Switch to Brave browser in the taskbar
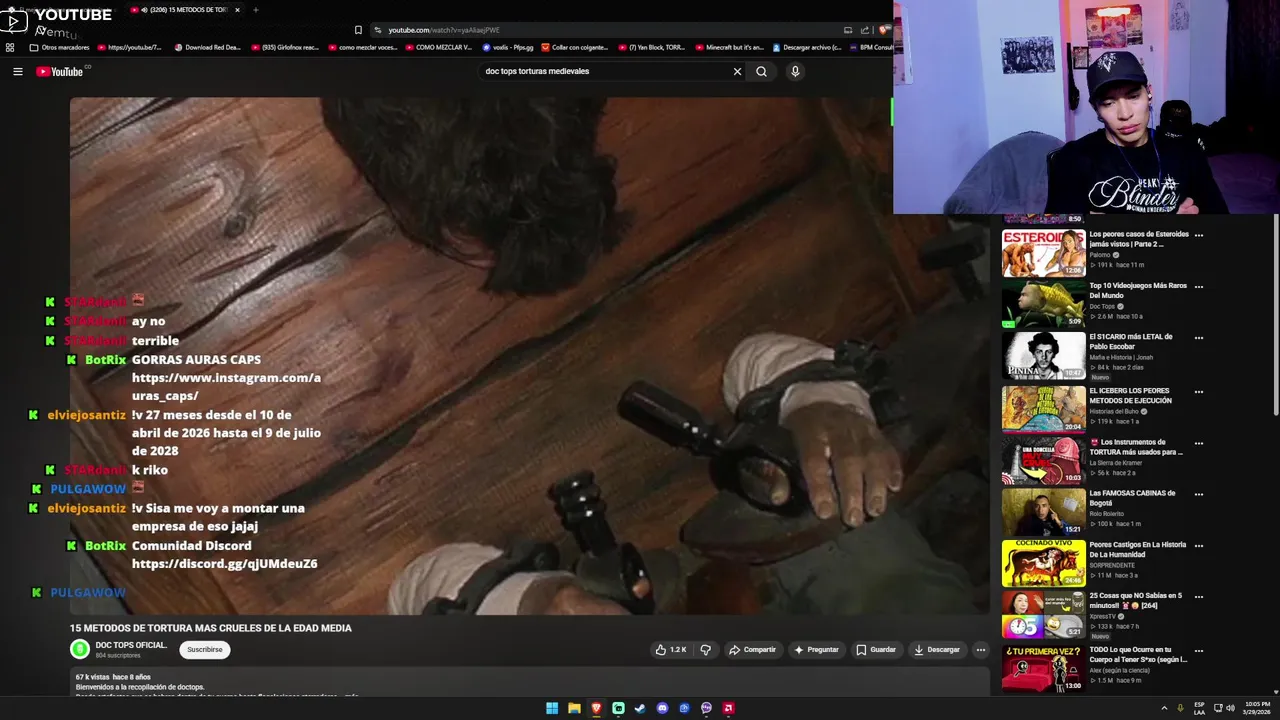This screenshot has height=720, width=1280. (x=596, y=708)
